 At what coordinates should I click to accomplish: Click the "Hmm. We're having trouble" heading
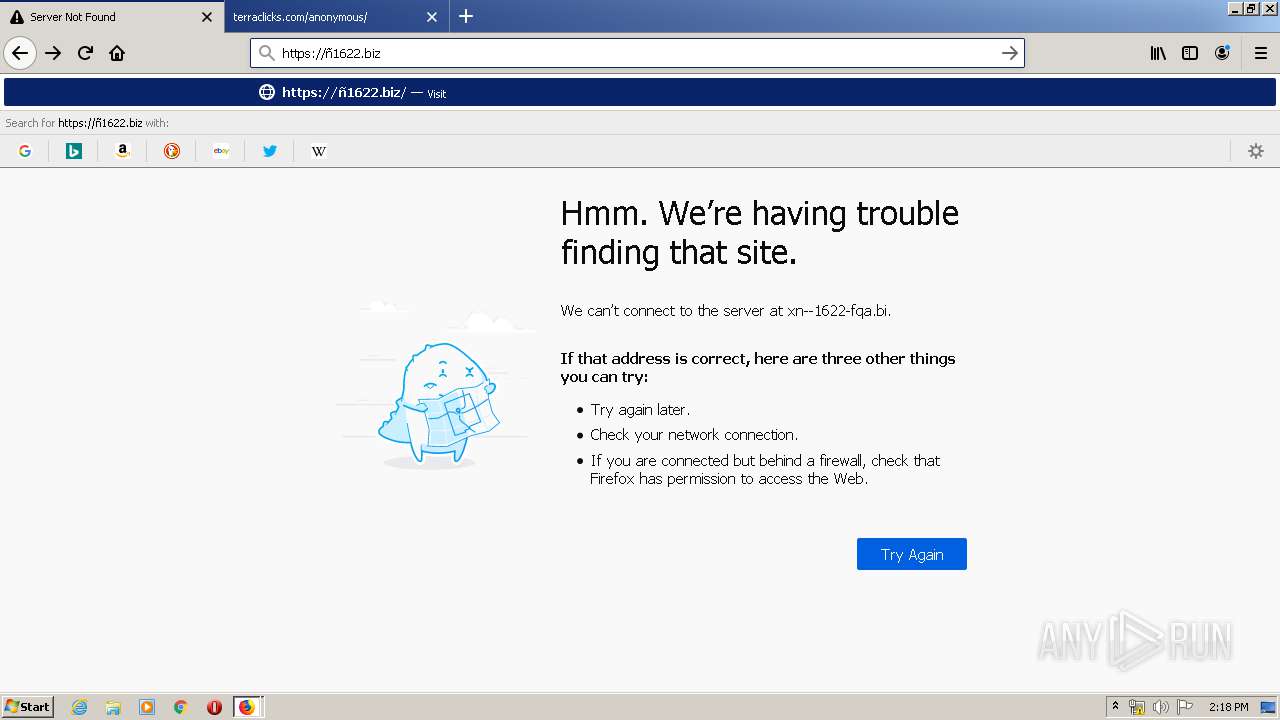tap(760, 213)
